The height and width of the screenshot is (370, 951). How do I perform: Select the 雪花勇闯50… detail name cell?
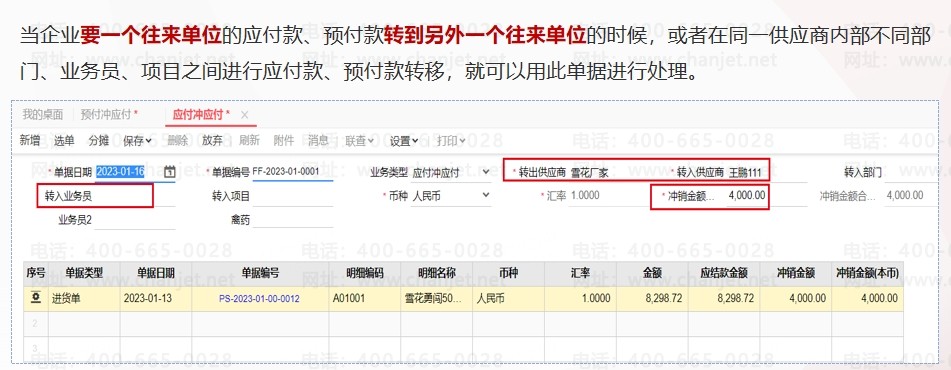437,298
